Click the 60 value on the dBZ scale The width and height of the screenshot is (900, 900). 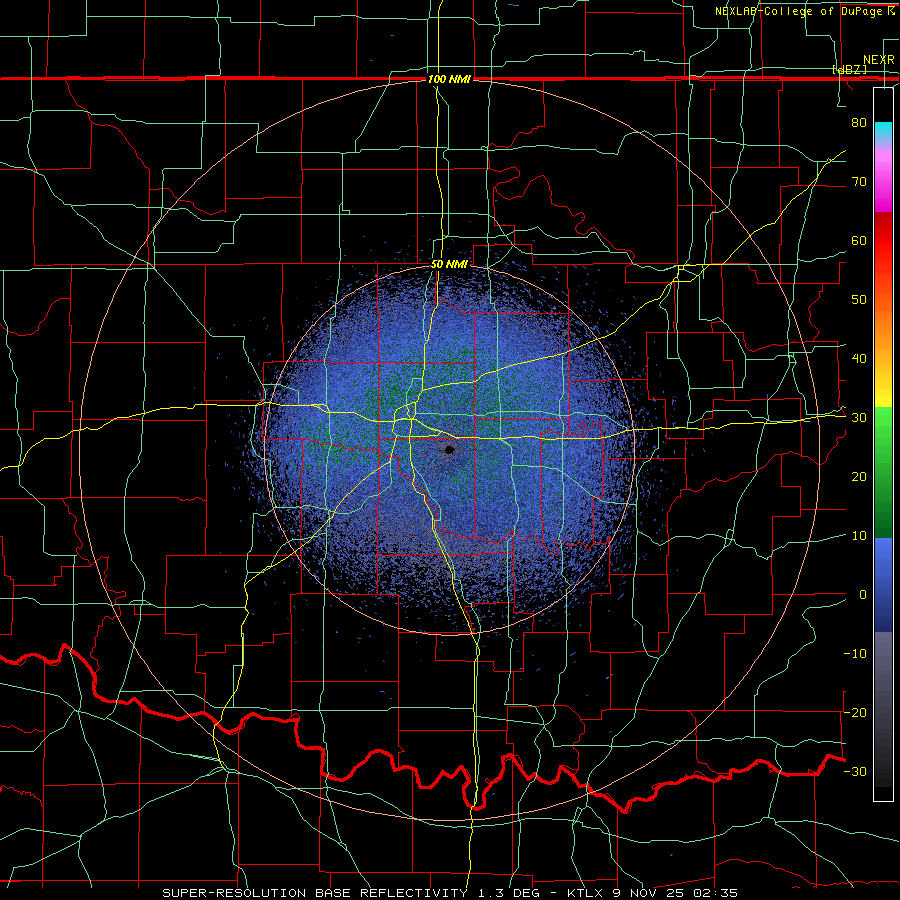pos(859,240)
